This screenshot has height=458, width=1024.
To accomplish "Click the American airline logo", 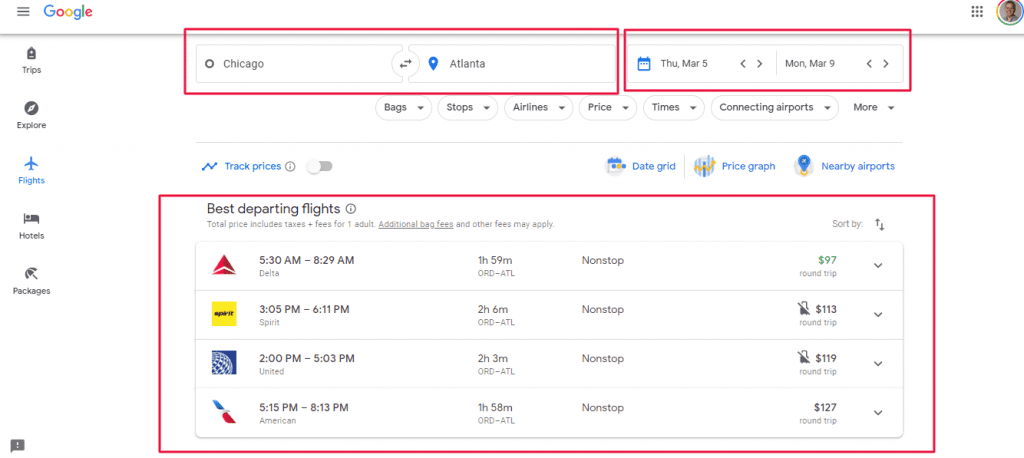I will [x=224, y=412].
